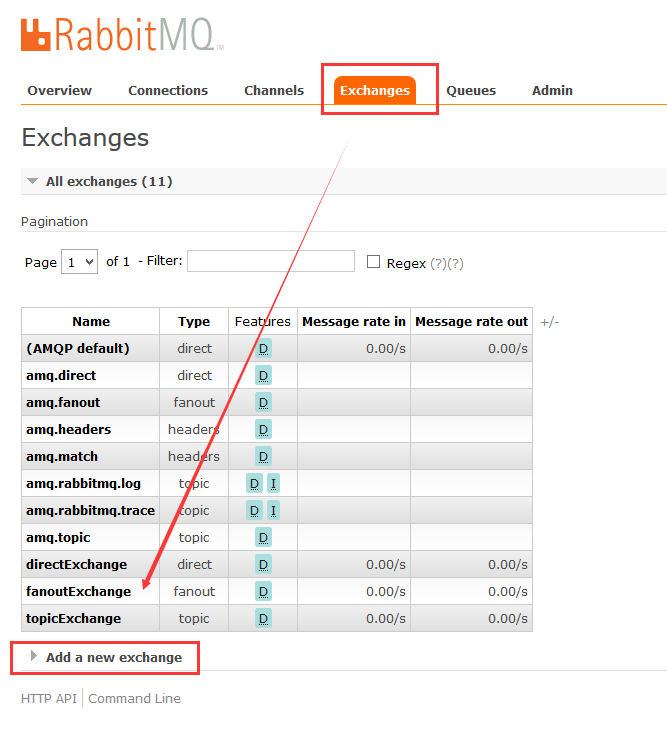Click the Pagination label

(55, 221)
